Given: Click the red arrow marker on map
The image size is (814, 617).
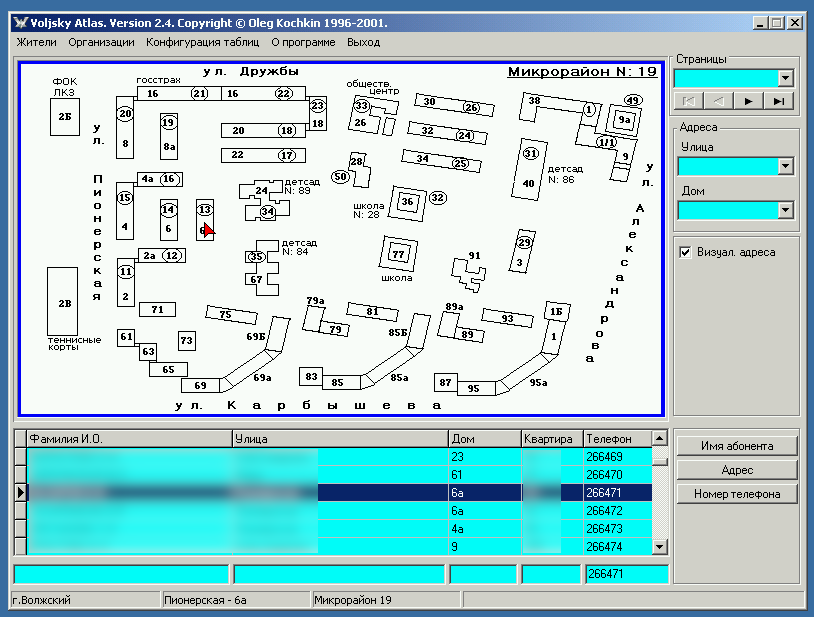Looking at the screenshot, I should (209, 229).
